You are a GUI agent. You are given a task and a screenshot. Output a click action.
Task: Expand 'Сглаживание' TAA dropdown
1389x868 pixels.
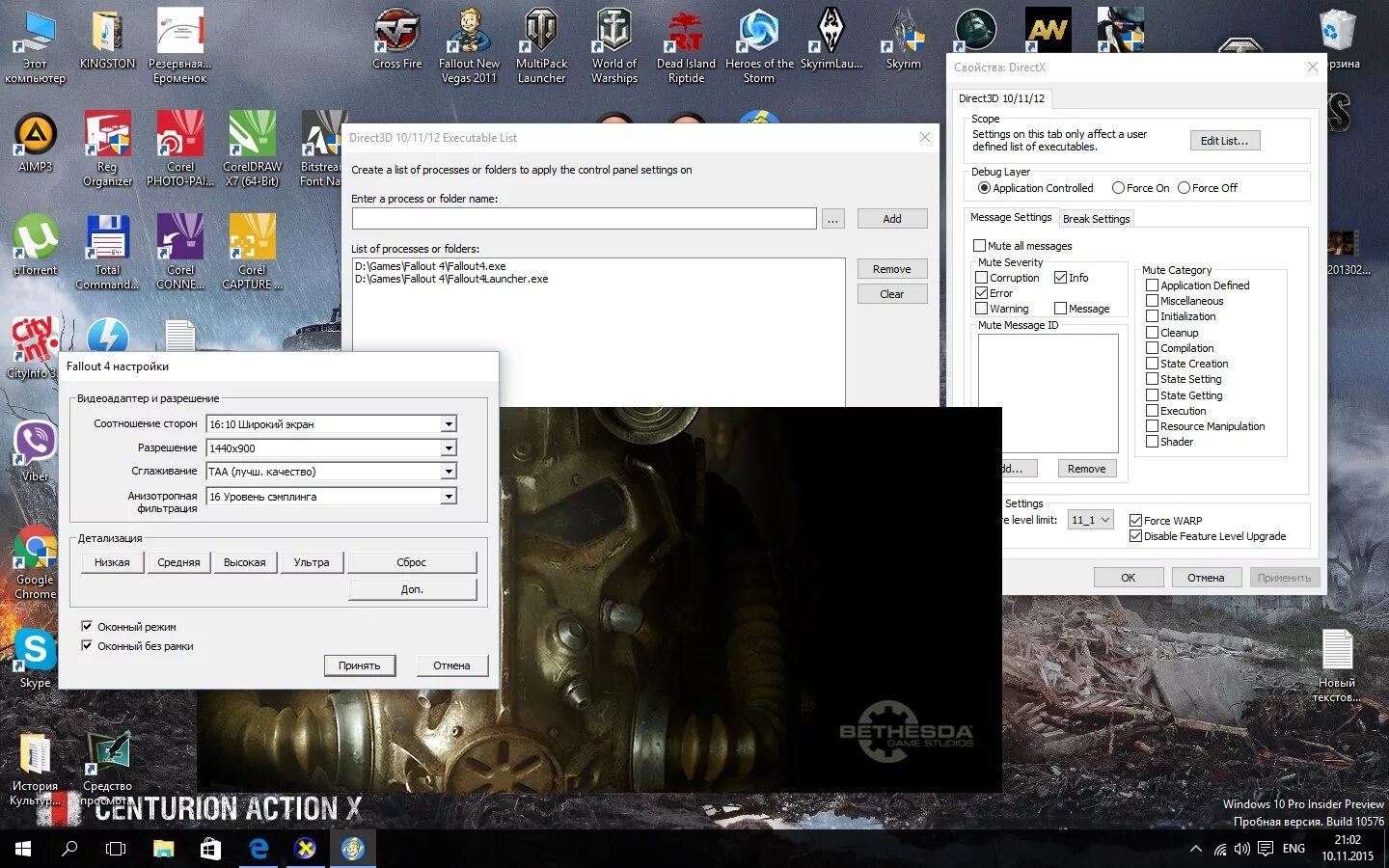[449, 472]
